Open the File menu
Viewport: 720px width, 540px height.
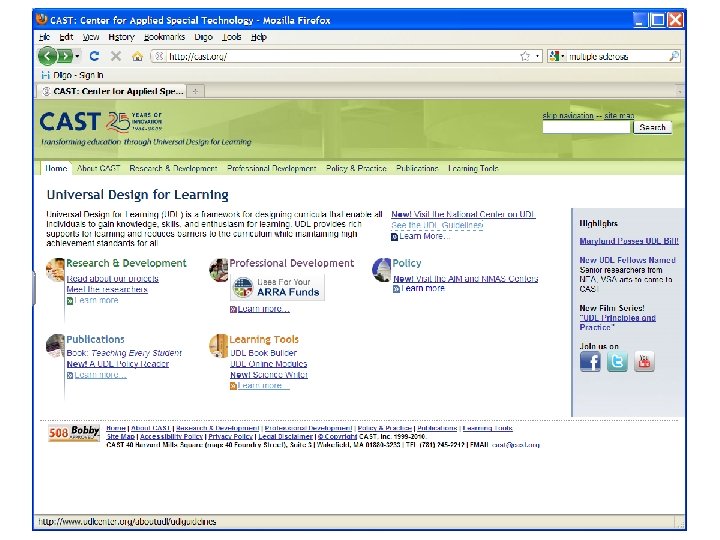(45, 37)
